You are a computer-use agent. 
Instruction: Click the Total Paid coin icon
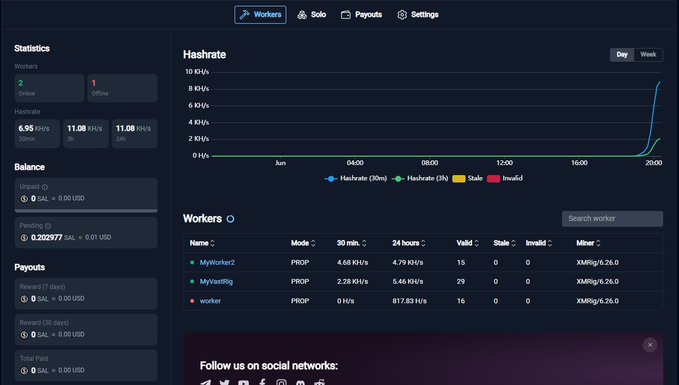(x=24, y=371)
